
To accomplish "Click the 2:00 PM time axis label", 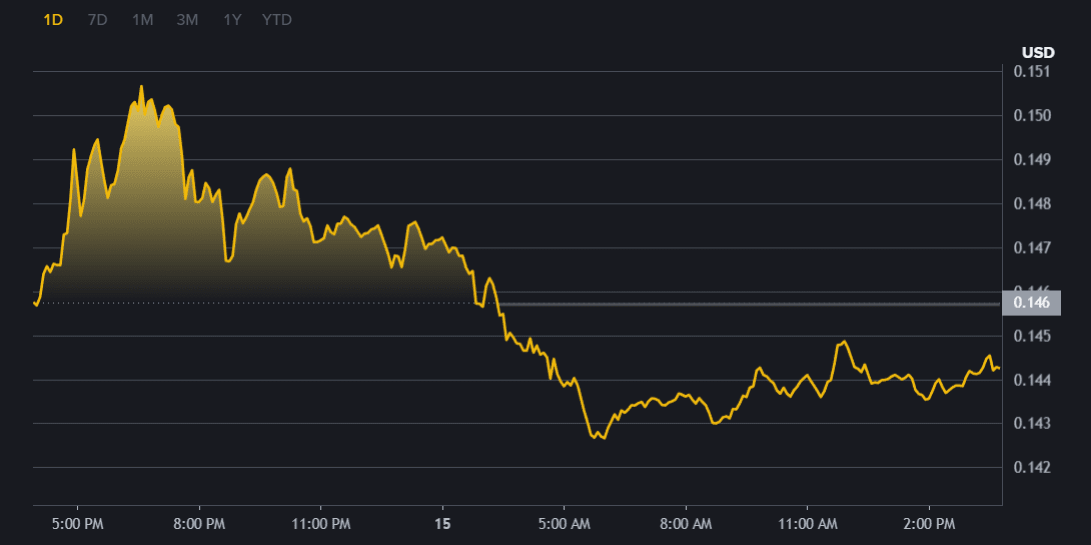I will pos(930,523).
